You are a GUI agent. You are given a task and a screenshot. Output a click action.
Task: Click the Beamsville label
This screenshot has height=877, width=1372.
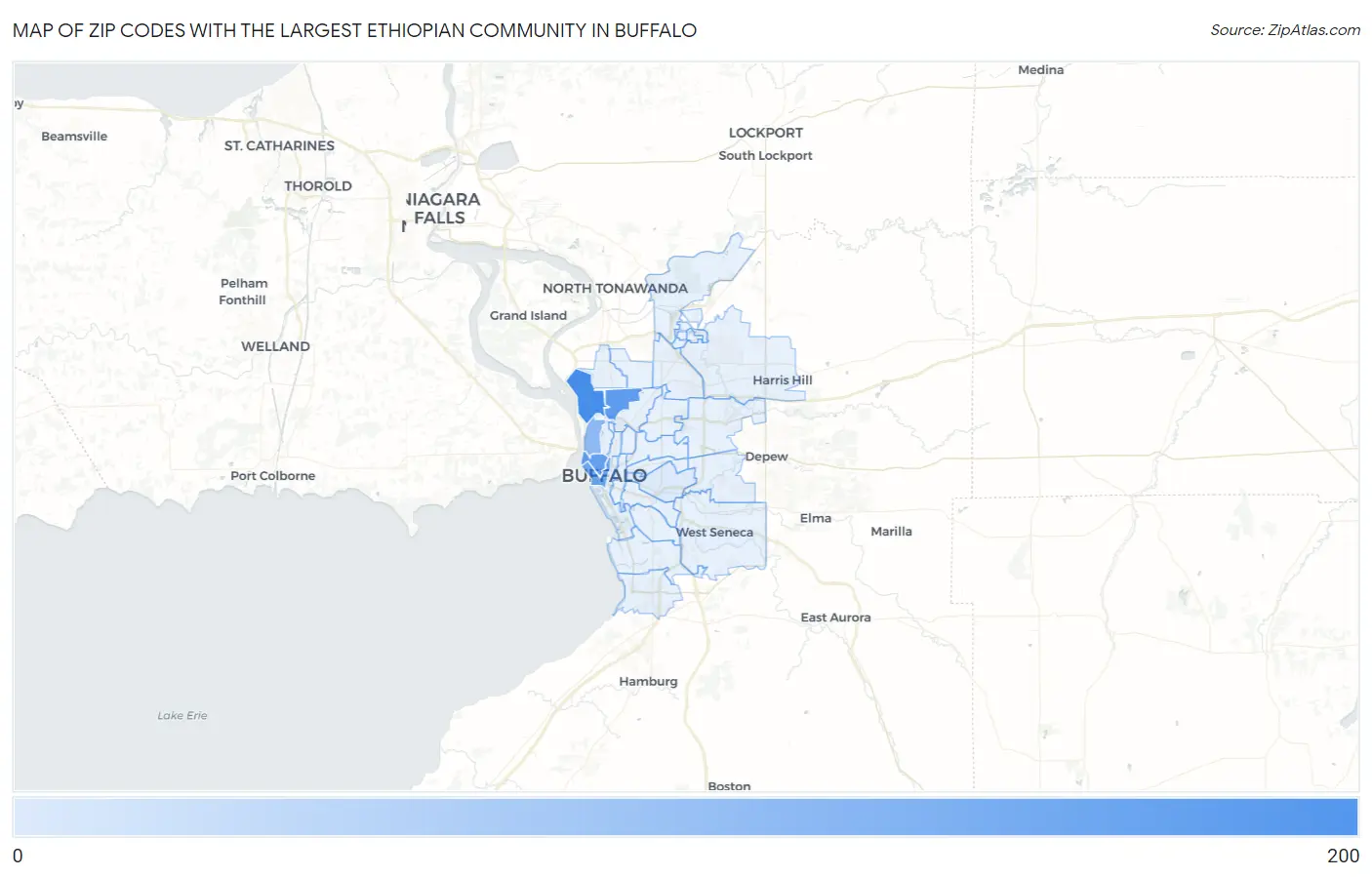point(74,136)
